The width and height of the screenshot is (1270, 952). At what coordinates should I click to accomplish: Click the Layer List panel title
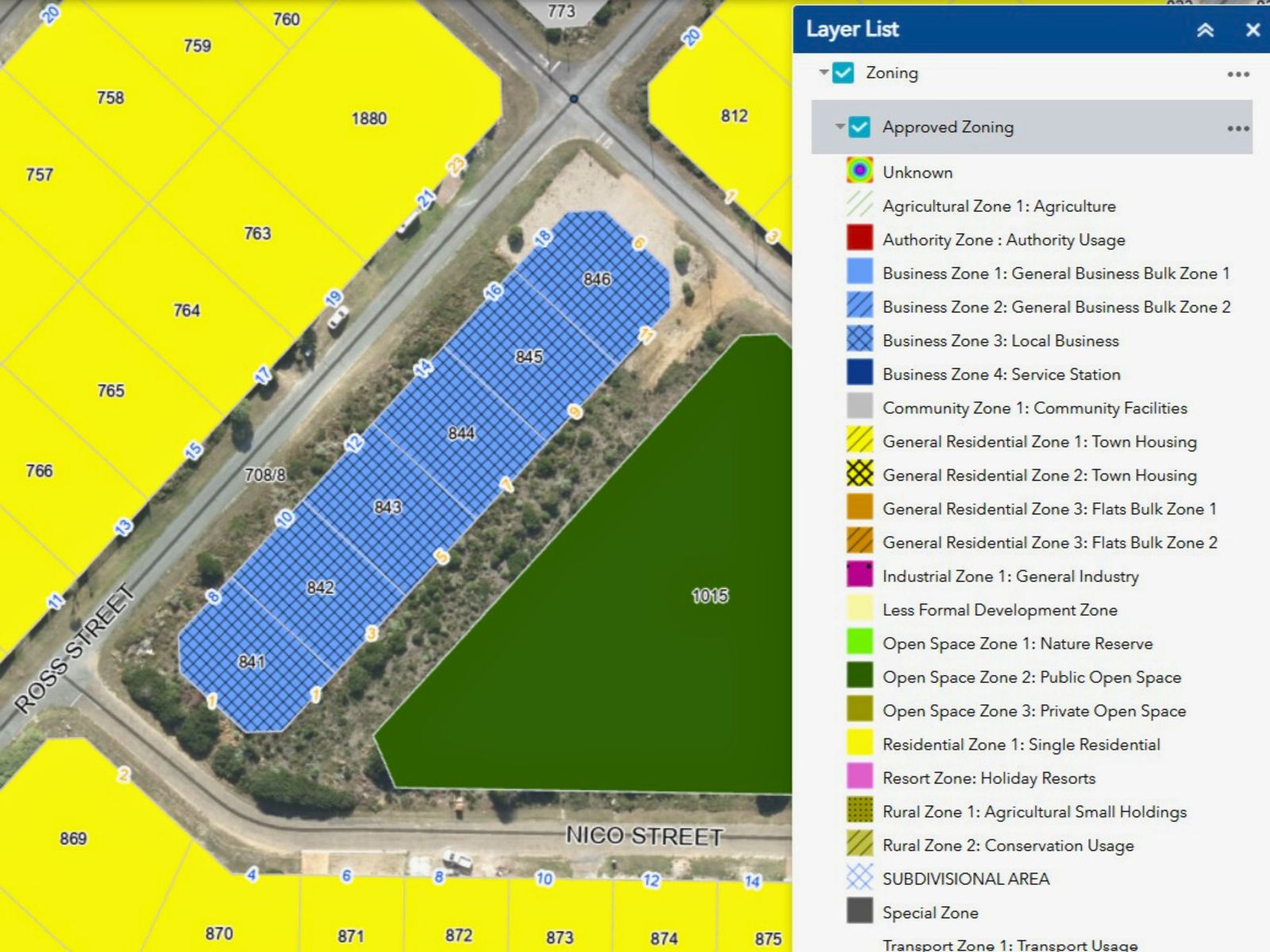852,29
